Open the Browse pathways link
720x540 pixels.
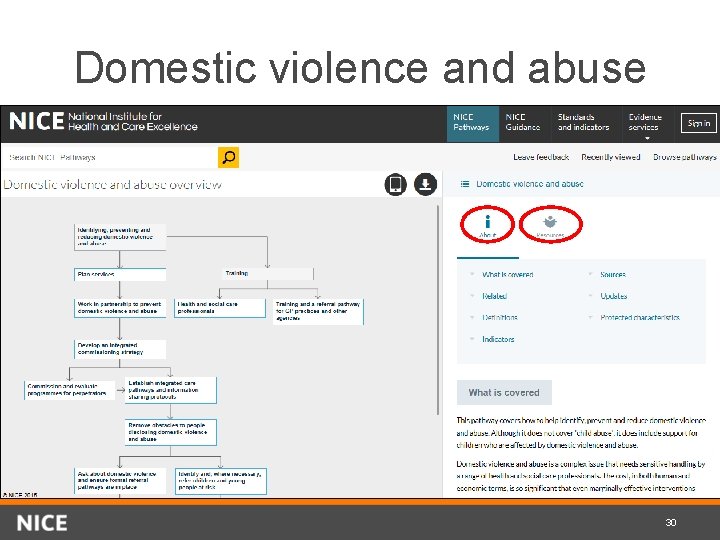pos(685,157)
